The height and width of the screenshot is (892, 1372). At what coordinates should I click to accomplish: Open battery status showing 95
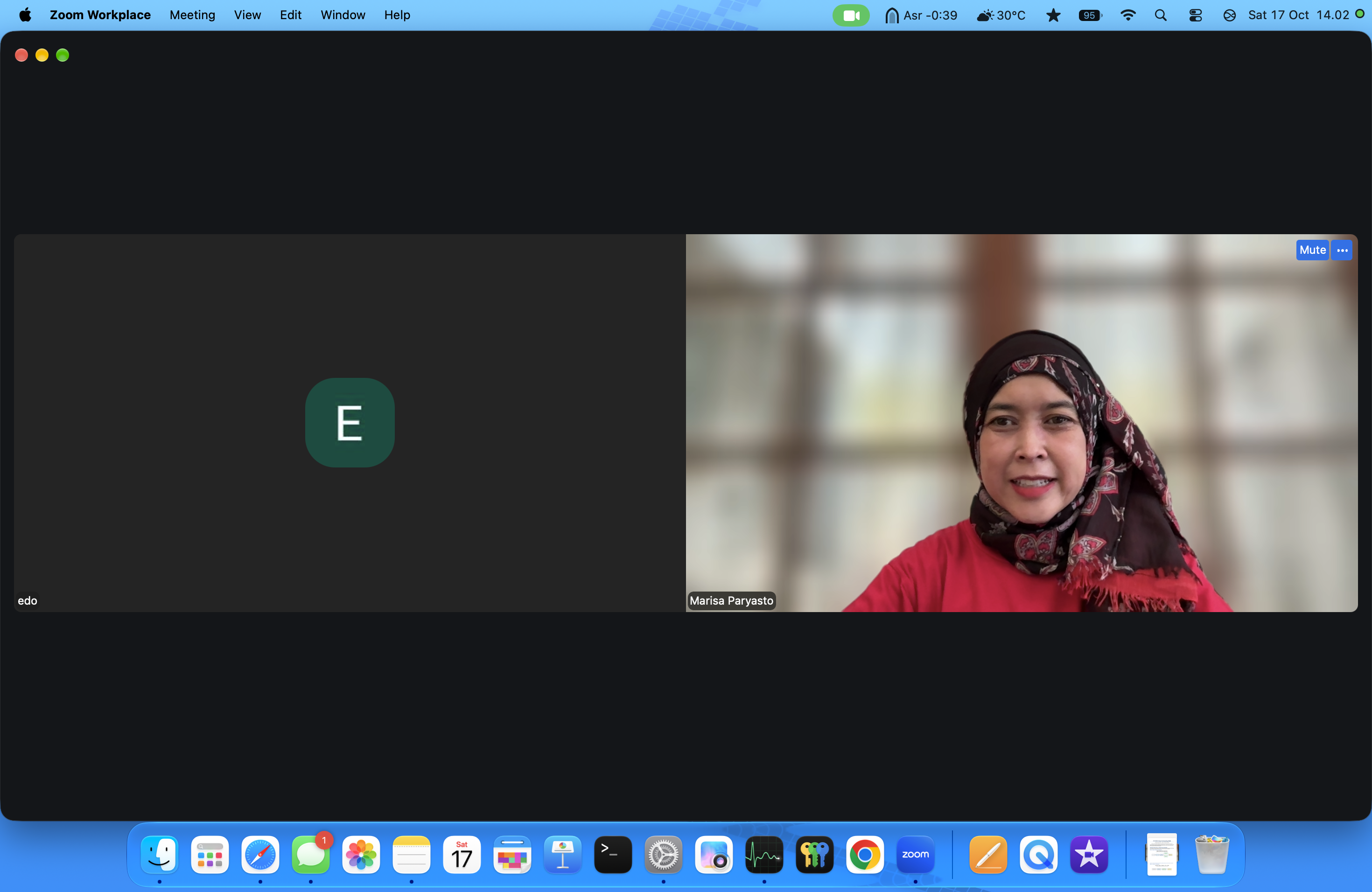coord(1090,15)
